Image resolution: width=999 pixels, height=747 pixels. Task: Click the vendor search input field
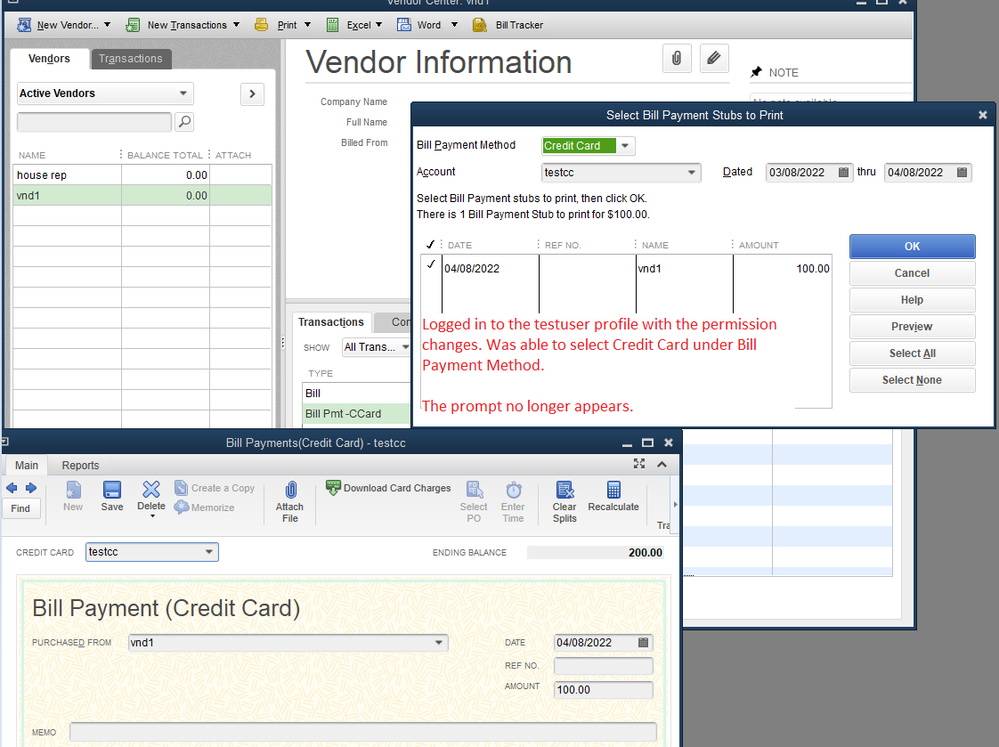tap(94, 122)
